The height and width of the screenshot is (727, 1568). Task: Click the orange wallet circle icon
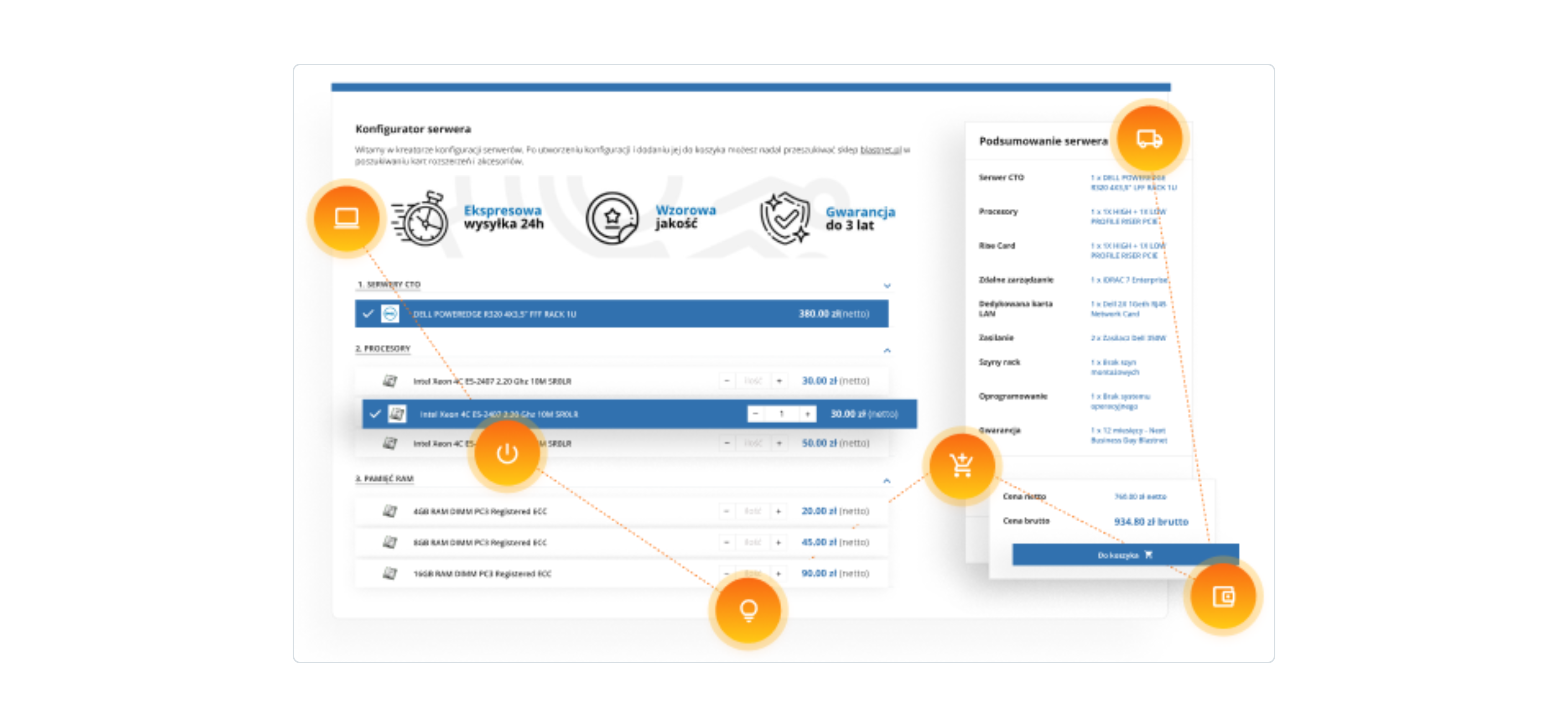pos(1223,596)
